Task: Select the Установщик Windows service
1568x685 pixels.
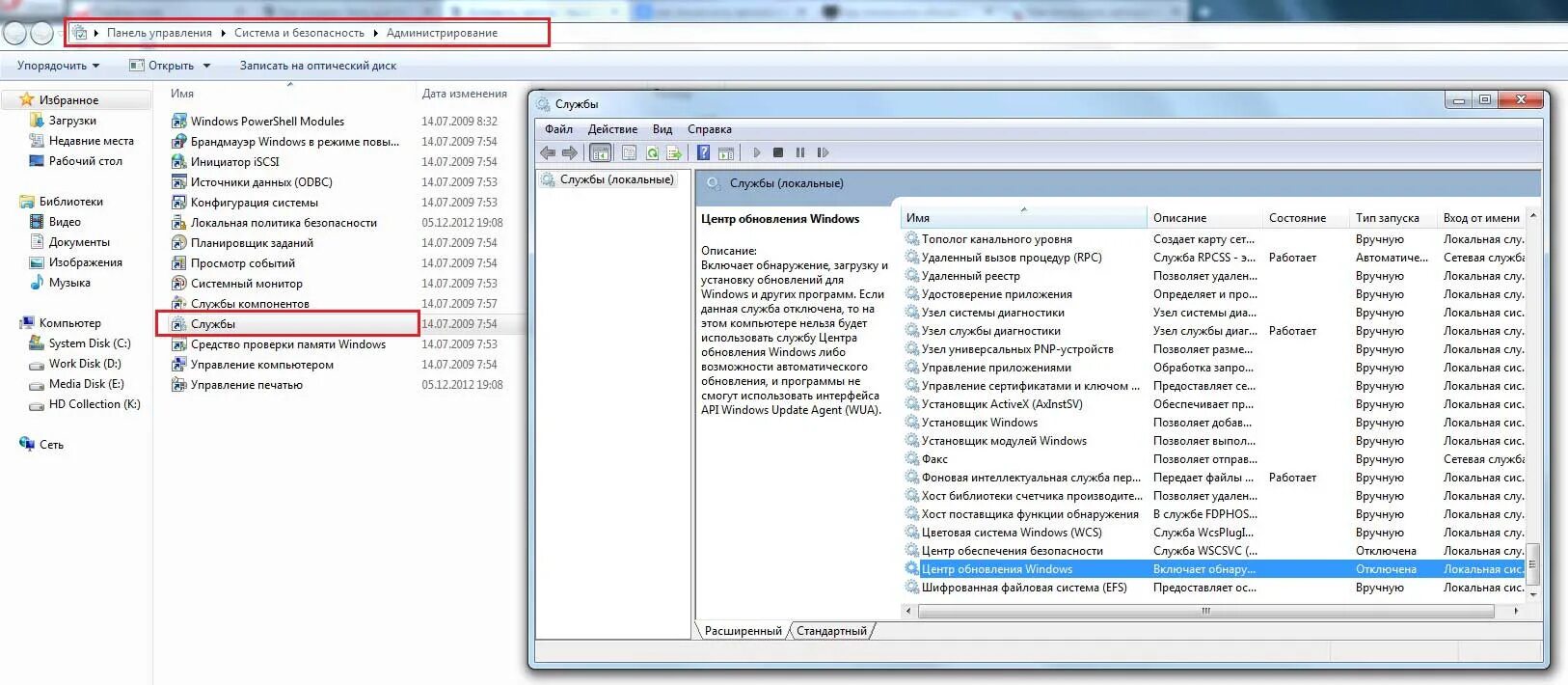Action: [x=1214, y=423]
